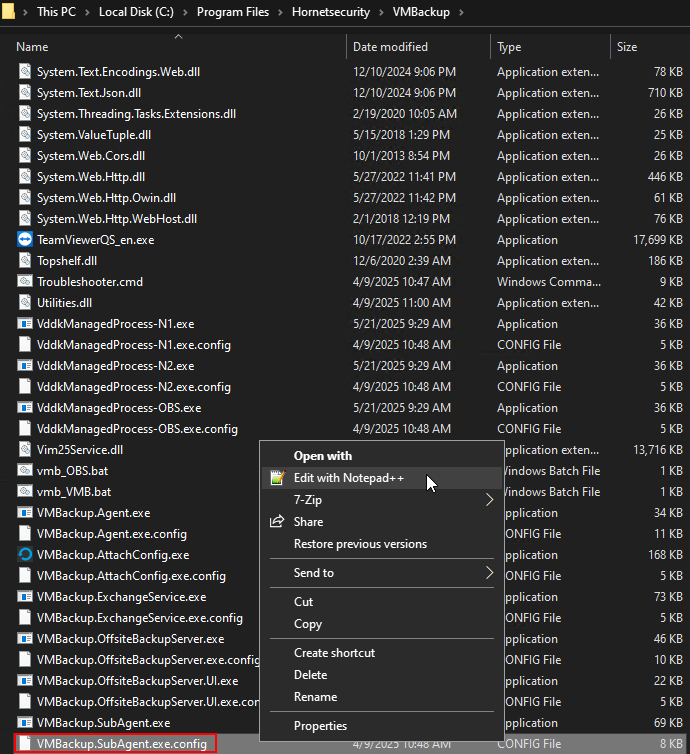Click the VddkManagedProcess-N1.exe application icon
This screenshot has height=754, width=690.
point(25,324)
